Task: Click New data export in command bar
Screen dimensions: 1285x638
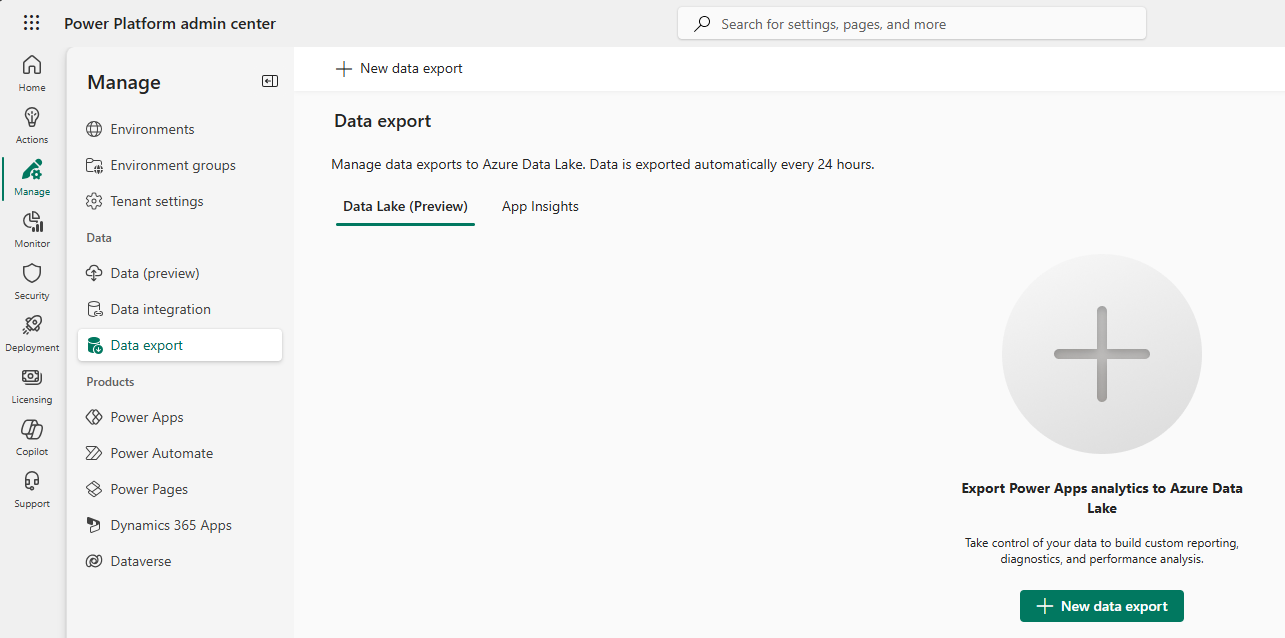Action: point(399,68)
